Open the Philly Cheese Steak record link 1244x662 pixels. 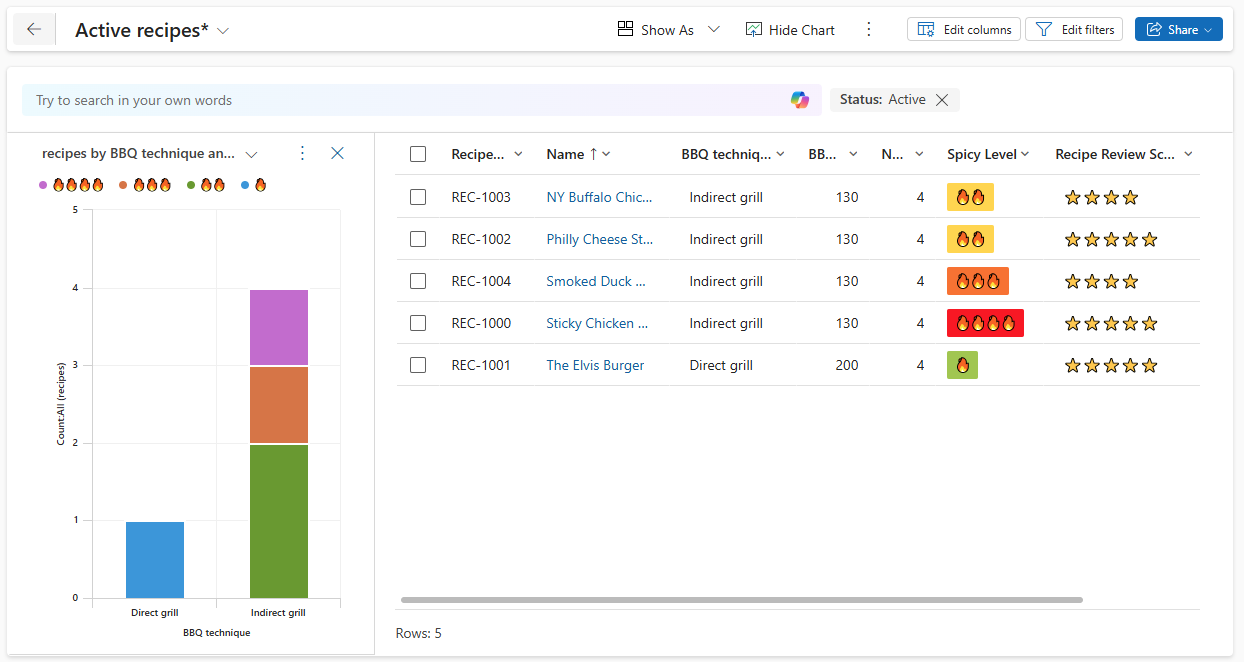pos(599,239)
